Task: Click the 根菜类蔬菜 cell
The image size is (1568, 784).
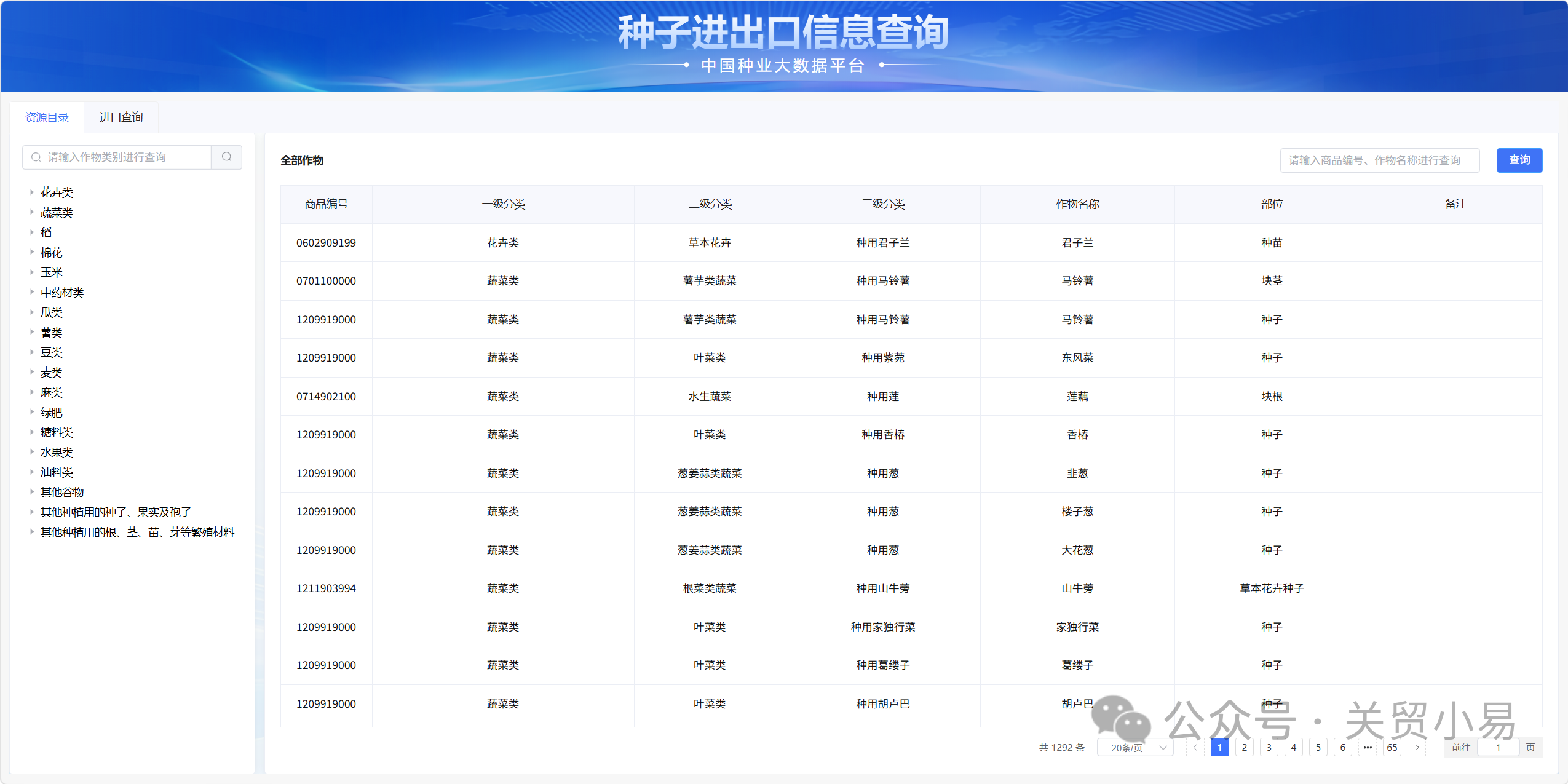Action: (710, 588)
